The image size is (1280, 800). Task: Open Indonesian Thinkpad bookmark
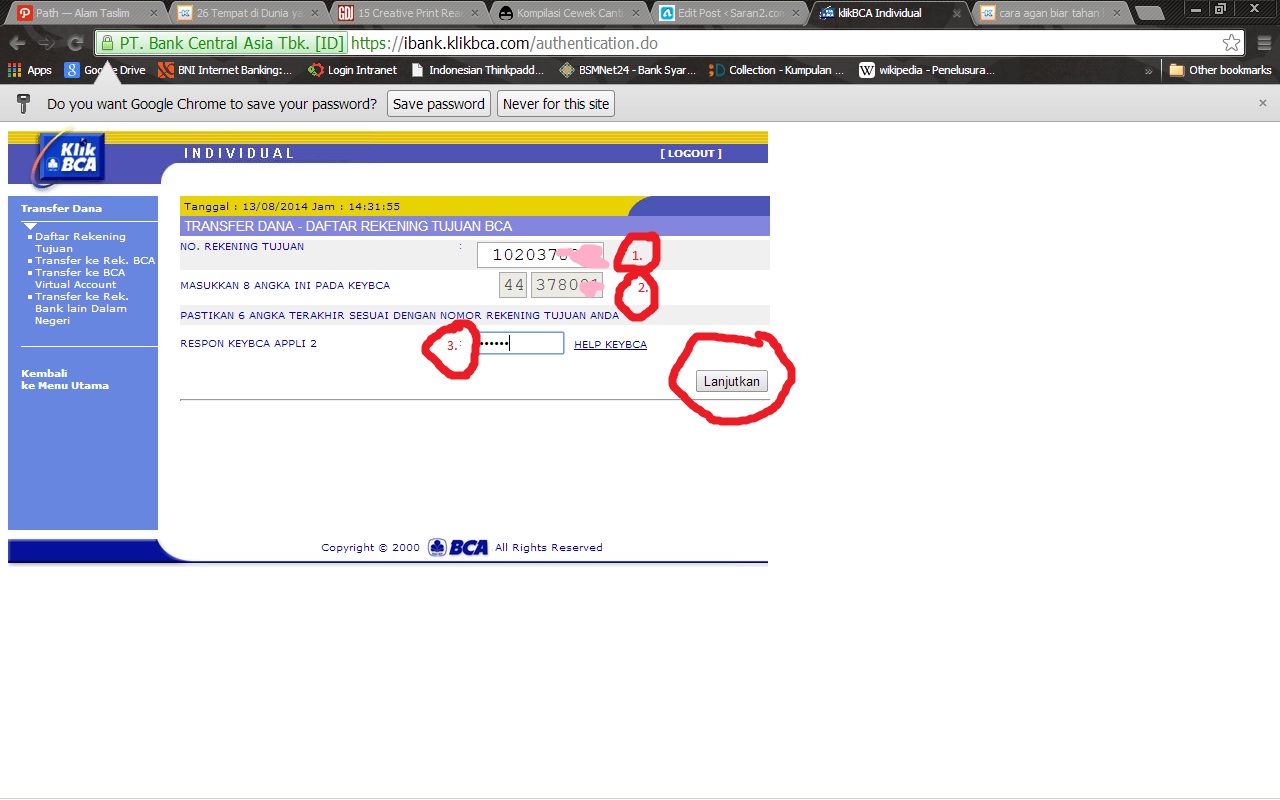pyautogui.click(x=477, y=70)
